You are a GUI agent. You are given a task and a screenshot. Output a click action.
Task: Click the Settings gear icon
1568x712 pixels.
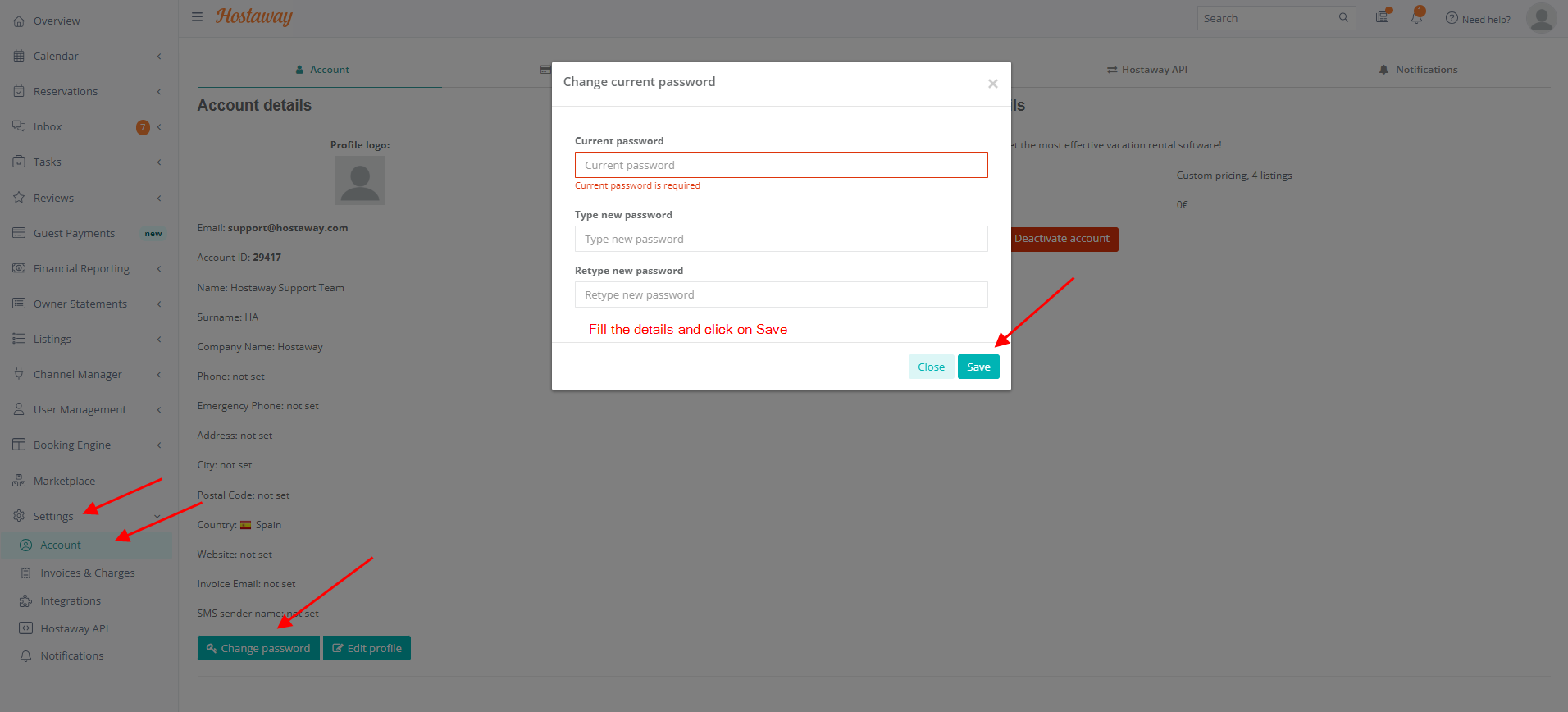pos(19,516)
